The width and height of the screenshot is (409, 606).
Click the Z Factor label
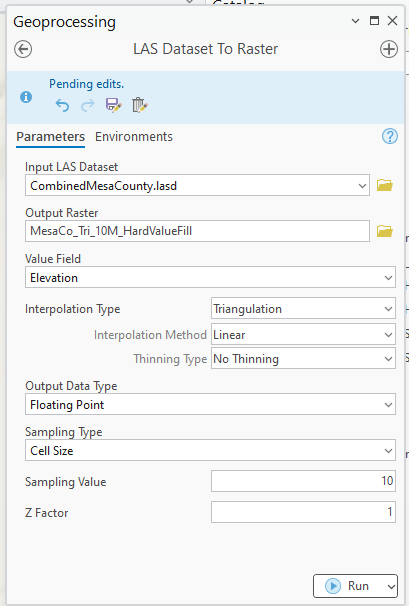point(47,513)
